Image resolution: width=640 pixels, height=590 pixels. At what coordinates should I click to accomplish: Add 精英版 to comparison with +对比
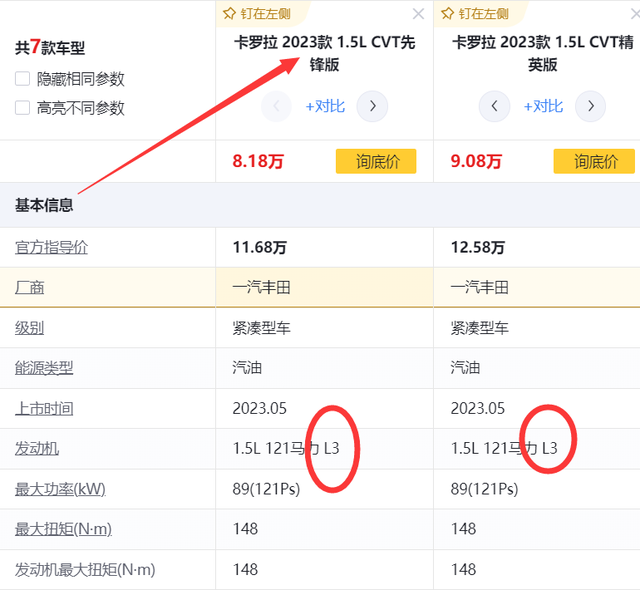tap(543, 106)
